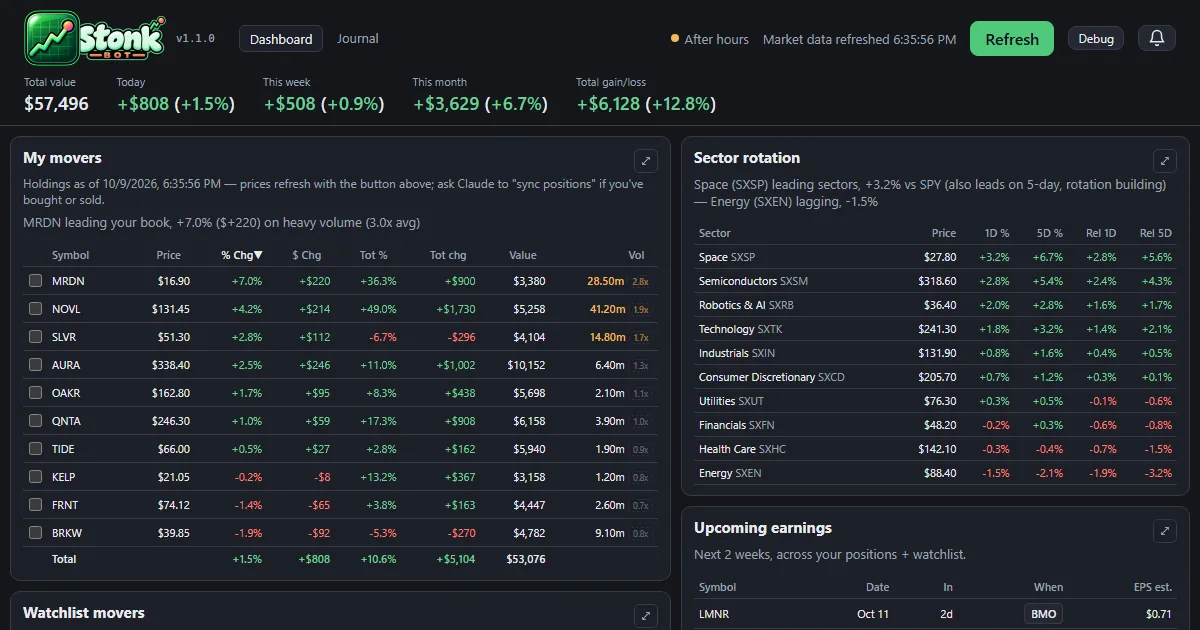Click the LMNR earnings symbol

(x=716, y=614)
